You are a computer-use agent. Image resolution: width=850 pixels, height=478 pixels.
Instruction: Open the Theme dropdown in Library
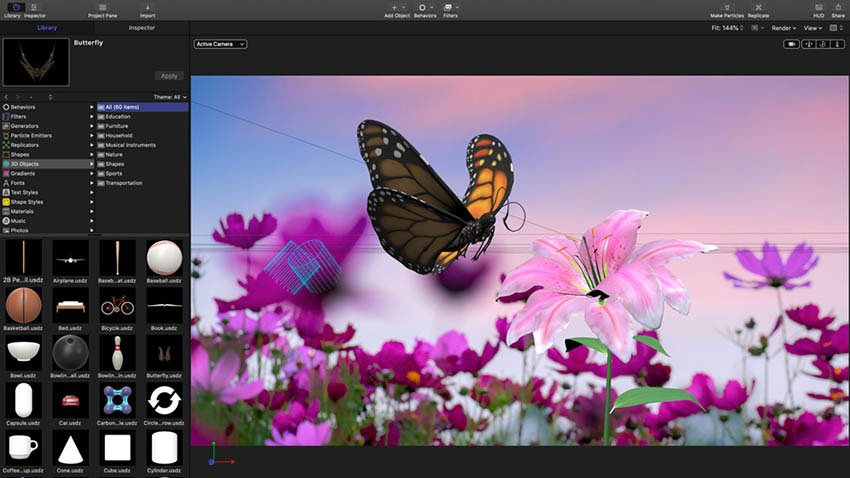pyautogui.click(x=169, y=97)
